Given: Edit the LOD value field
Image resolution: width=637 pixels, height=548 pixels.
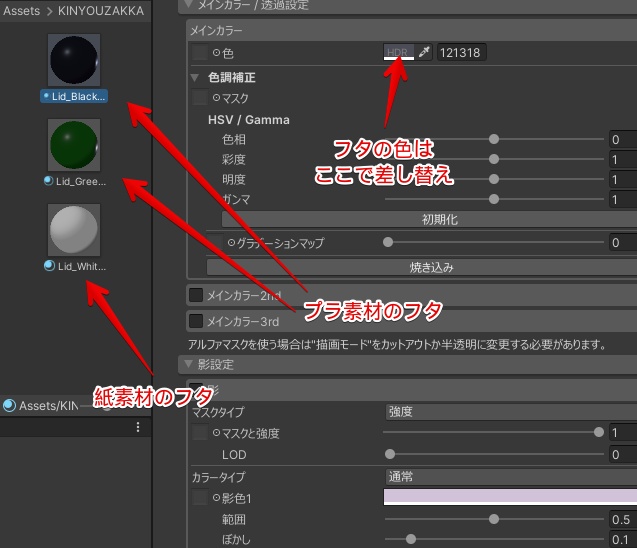Looking at the screenshot, I should pos(623,454).
